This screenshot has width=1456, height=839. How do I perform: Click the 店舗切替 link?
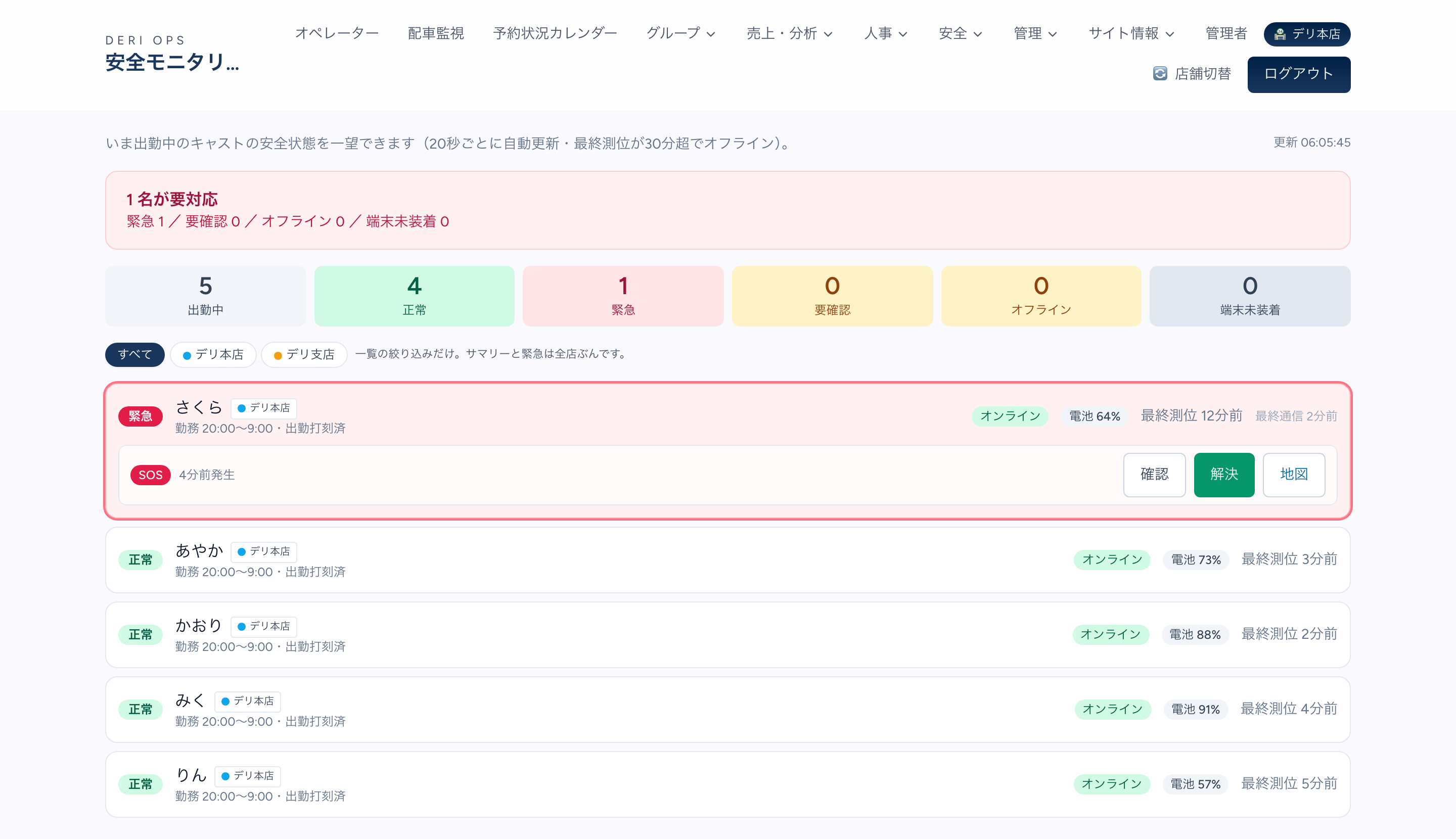point(1192,74)
